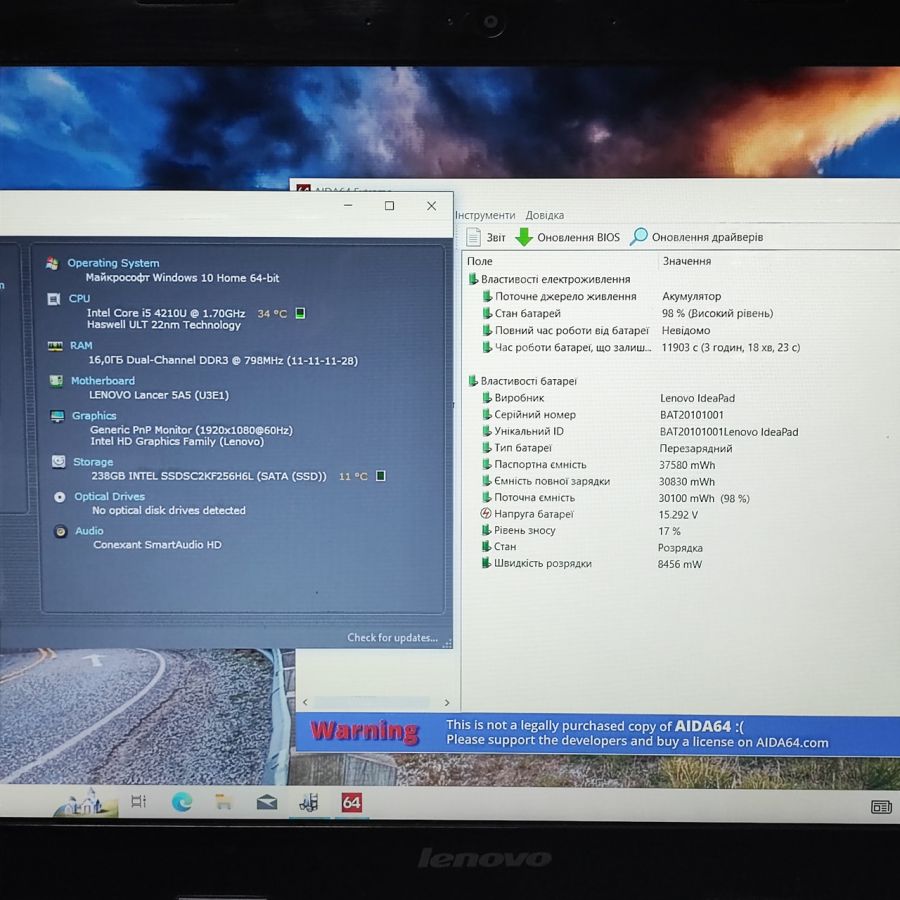The width and height of the screenshot is (900, 900).
Task: Click the RAM module icon in Speccy
Action: [55, 346]
